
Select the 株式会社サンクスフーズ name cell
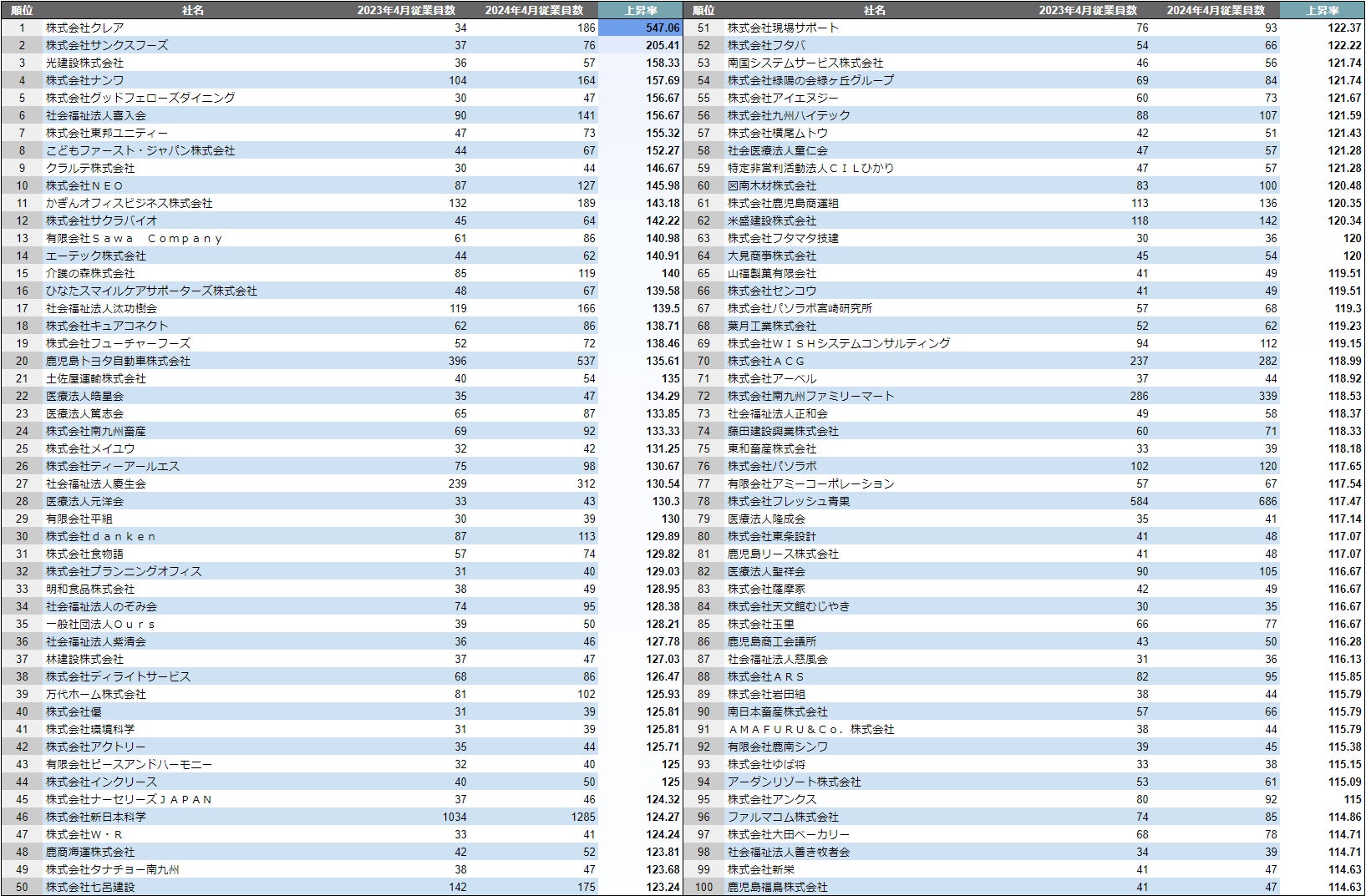tap(107, 45)
